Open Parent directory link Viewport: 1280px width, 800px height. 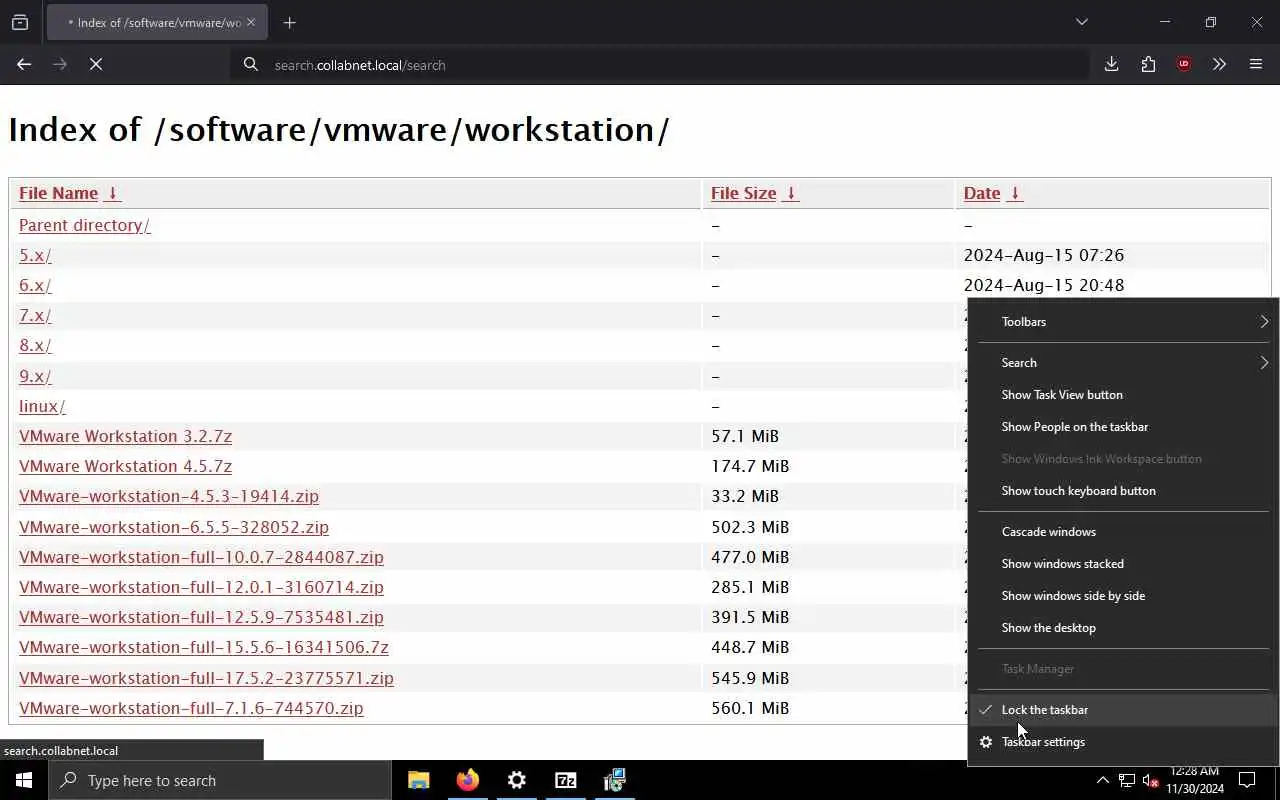[84, 225]
